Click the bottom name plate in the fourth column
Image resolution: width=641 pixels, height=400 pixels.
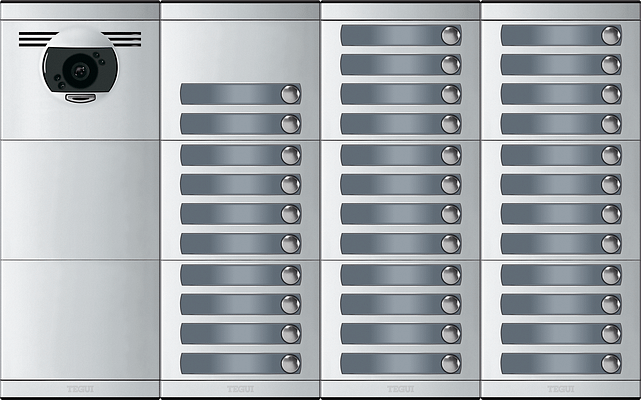(x=549, y=363)
